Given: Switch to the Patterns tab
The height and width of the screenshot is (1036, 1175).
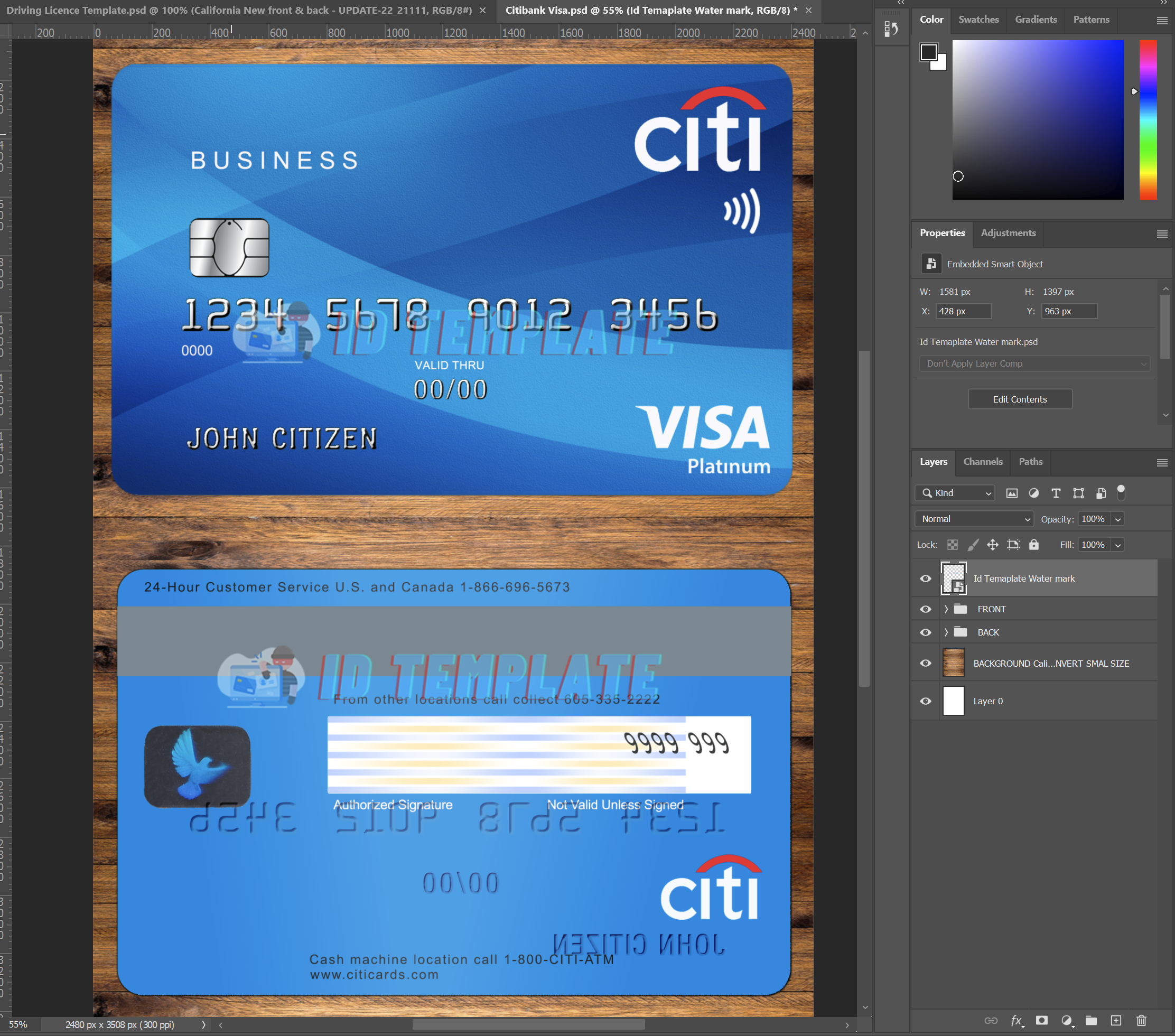Looking at the screenshot, I should [x=1091, y=19].
